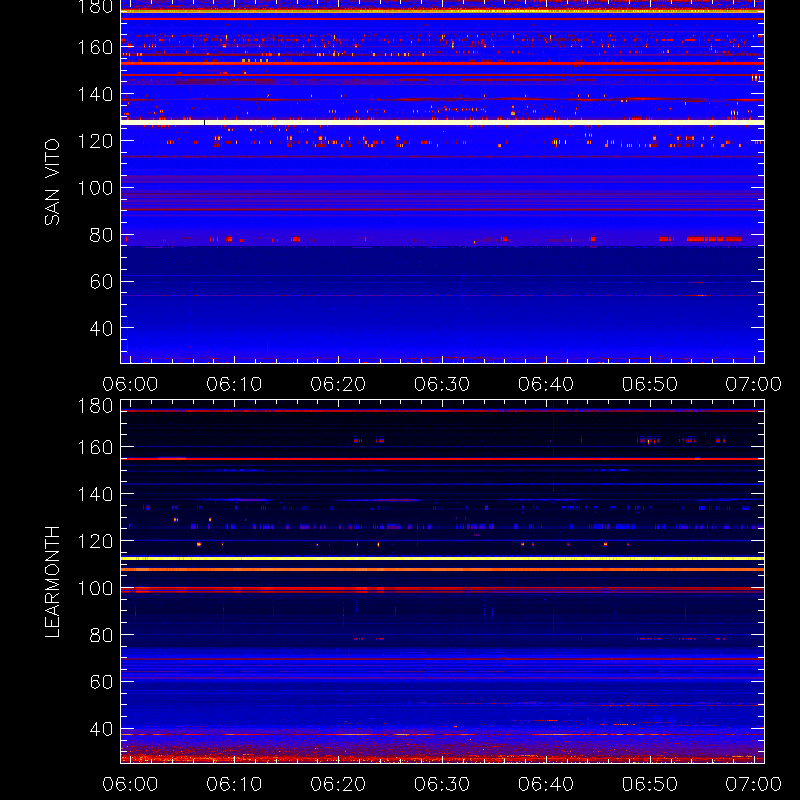Select the 40 frequency label on the San Vito plot

click(x=101, y=328)
